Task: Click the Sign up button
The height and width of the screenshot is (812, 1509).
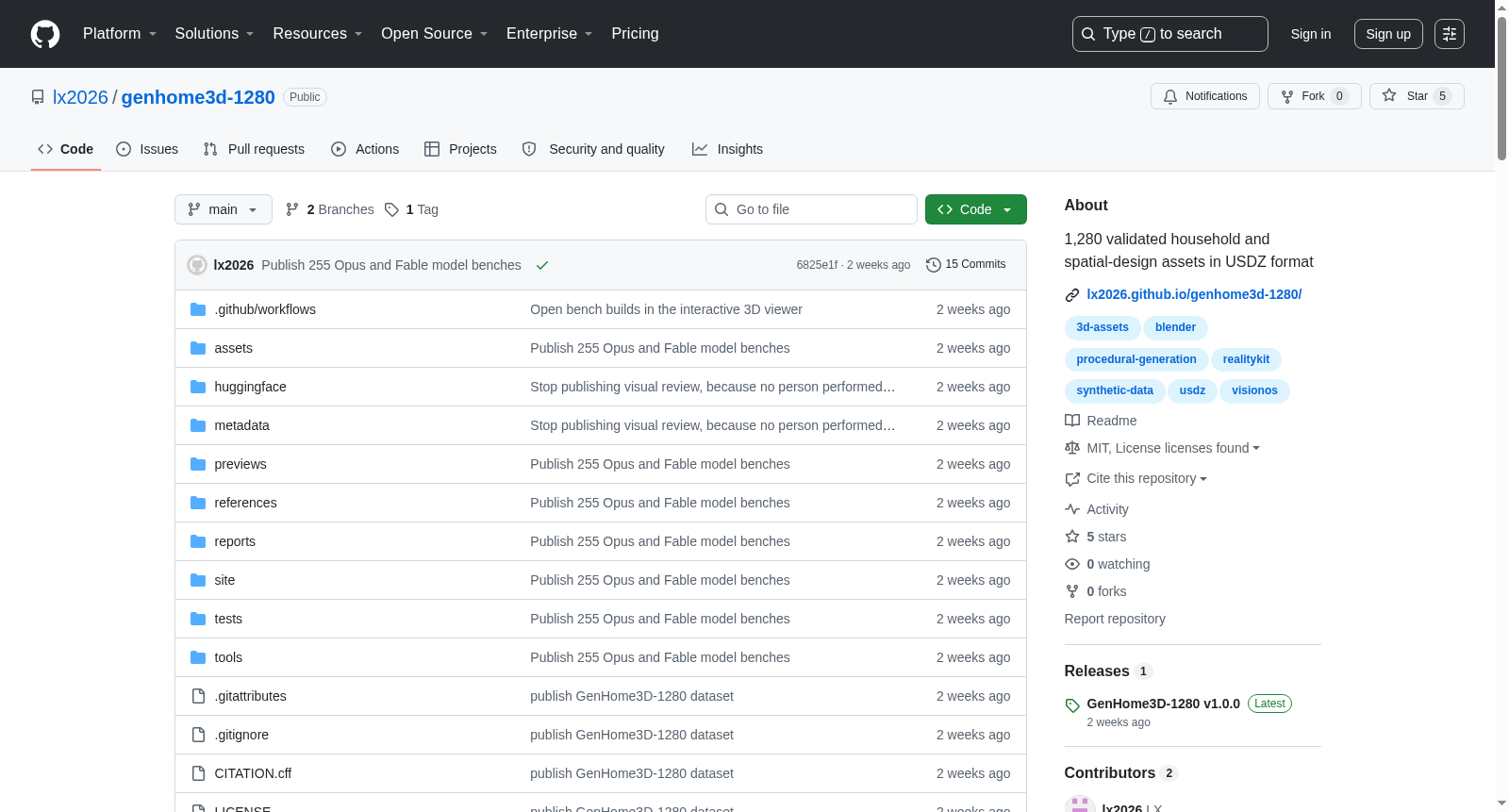Action: (1388, 34)
